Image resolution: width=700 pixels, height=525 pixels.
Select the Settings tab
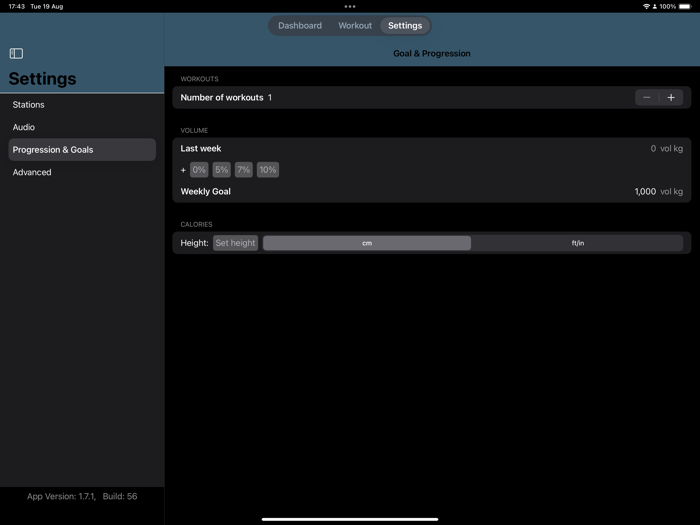(405, 25)
